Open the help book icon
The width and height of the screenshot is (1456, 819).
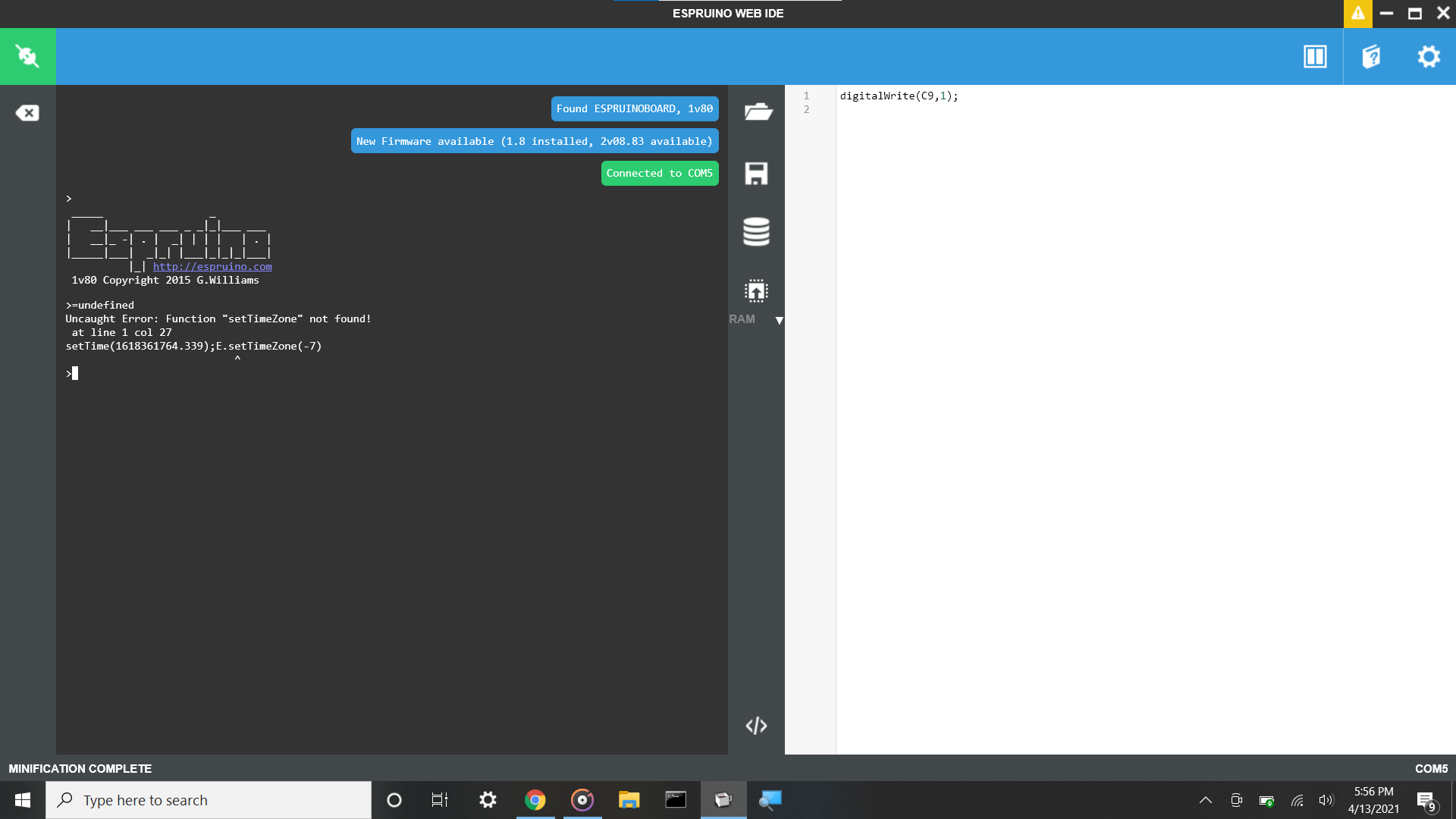[1371, 56]
